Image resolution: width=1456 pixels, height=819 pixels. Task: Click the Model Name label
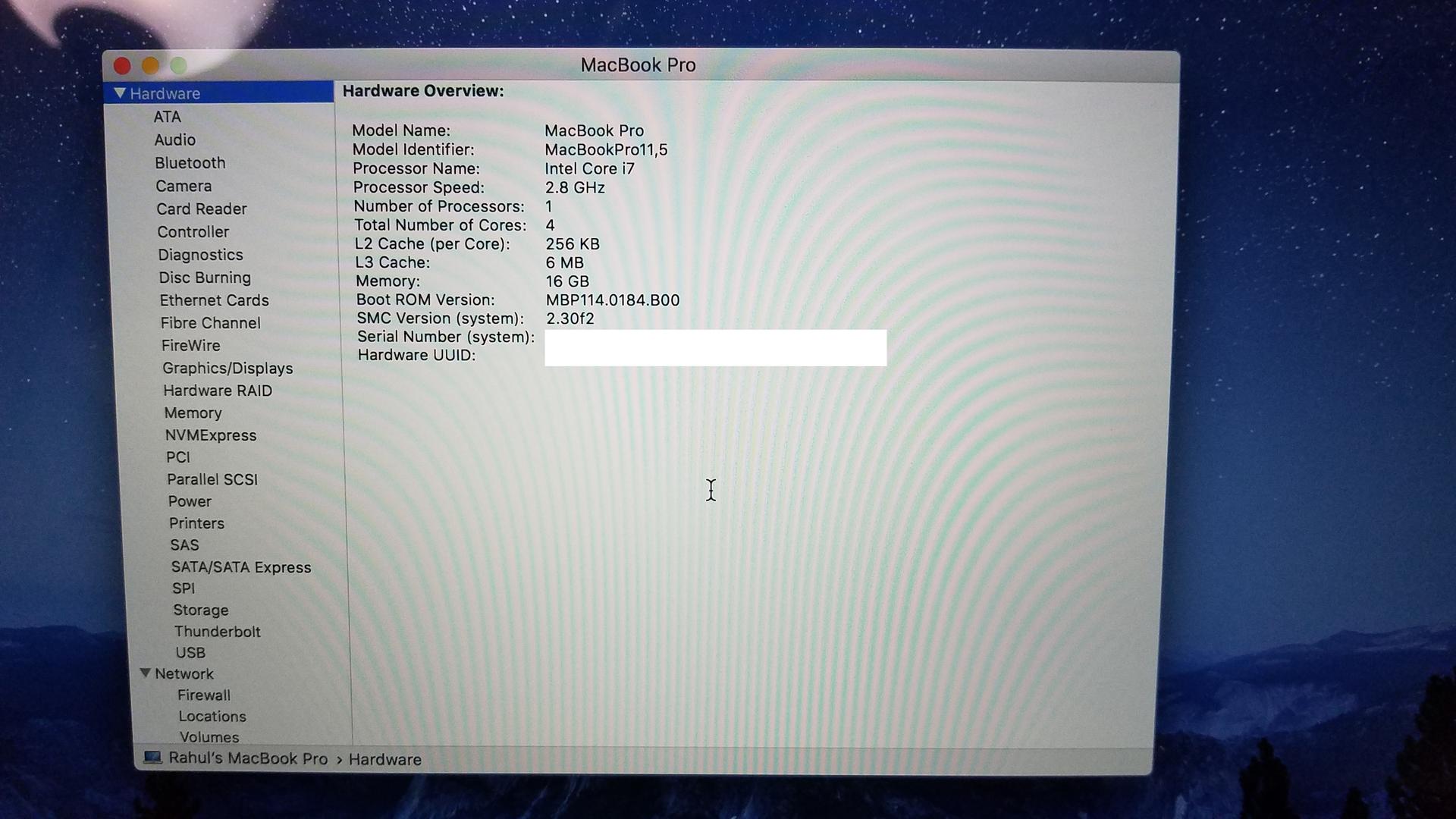coord(400,130)
